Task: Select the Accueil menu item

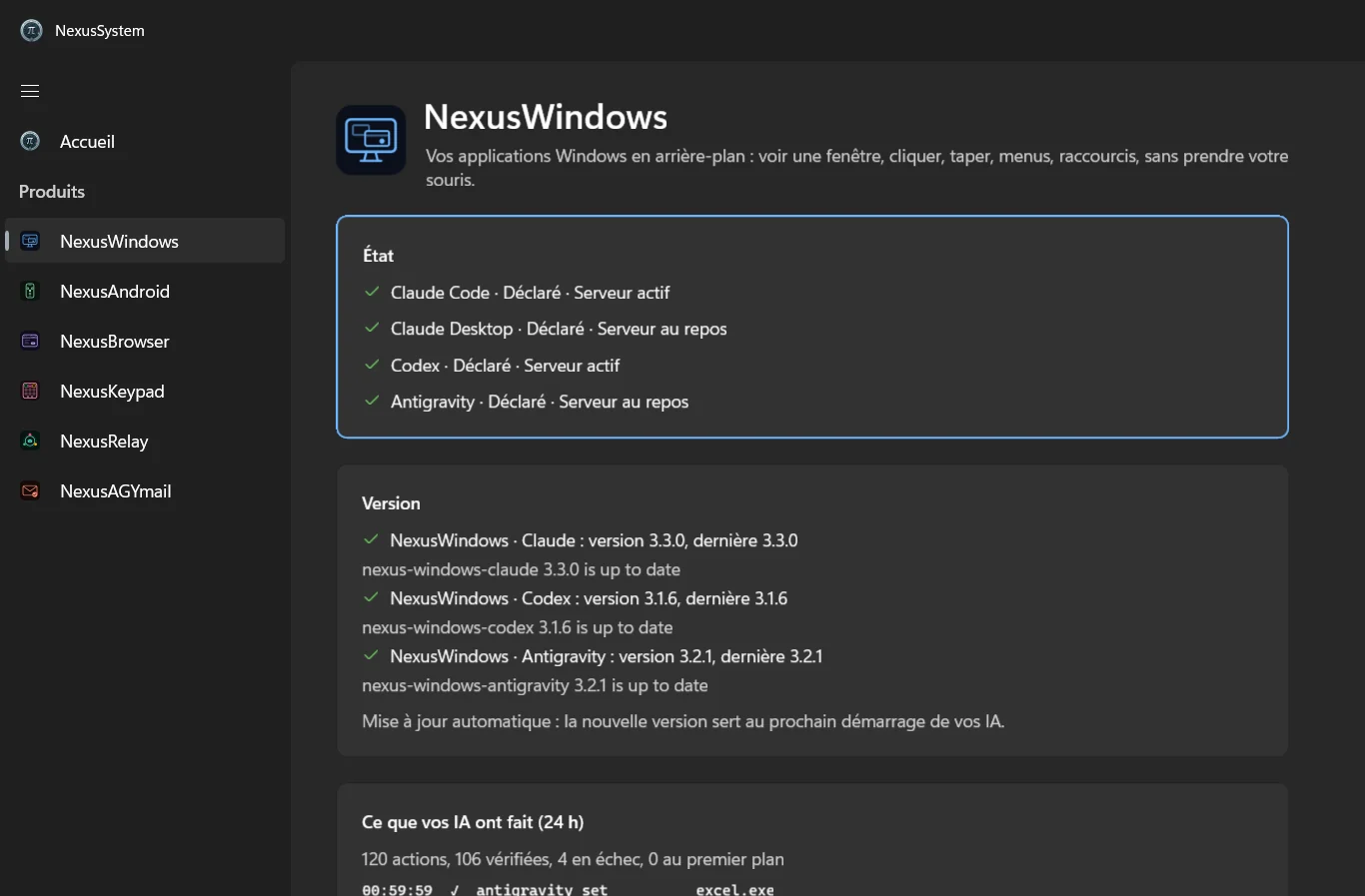Action: (x=145, y=141)
